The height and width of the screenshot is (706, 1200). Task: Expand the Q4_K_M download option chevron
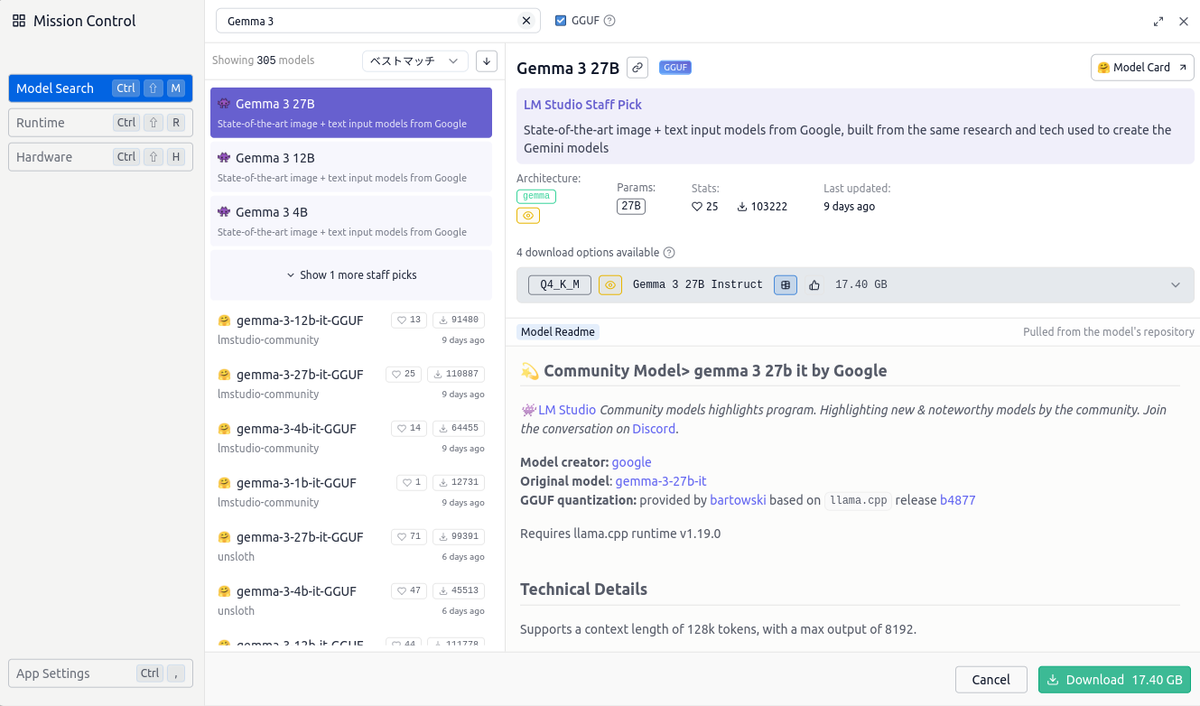coord(1175,285)
